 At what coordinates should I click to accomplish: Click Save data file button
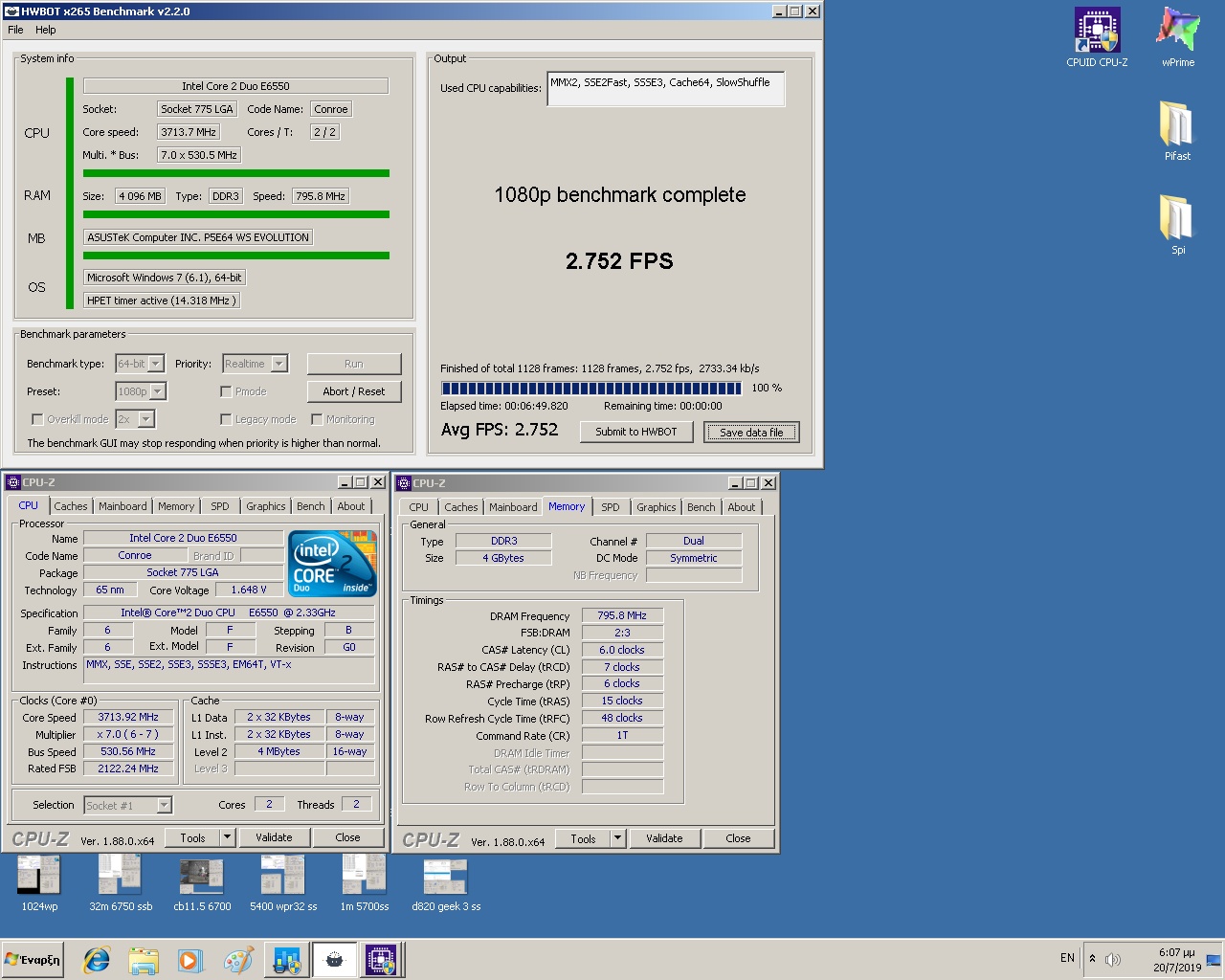click(751, 432)
